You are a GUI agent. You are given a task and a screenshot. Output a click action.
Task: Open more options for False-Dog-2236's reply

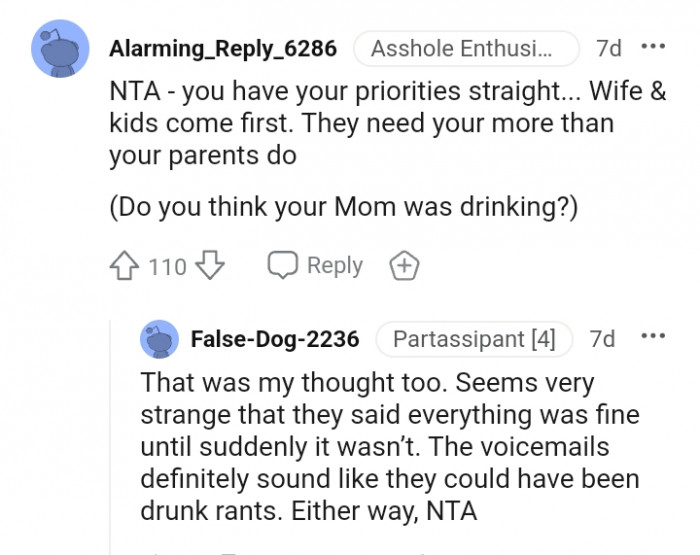click(x=653, y=338)
